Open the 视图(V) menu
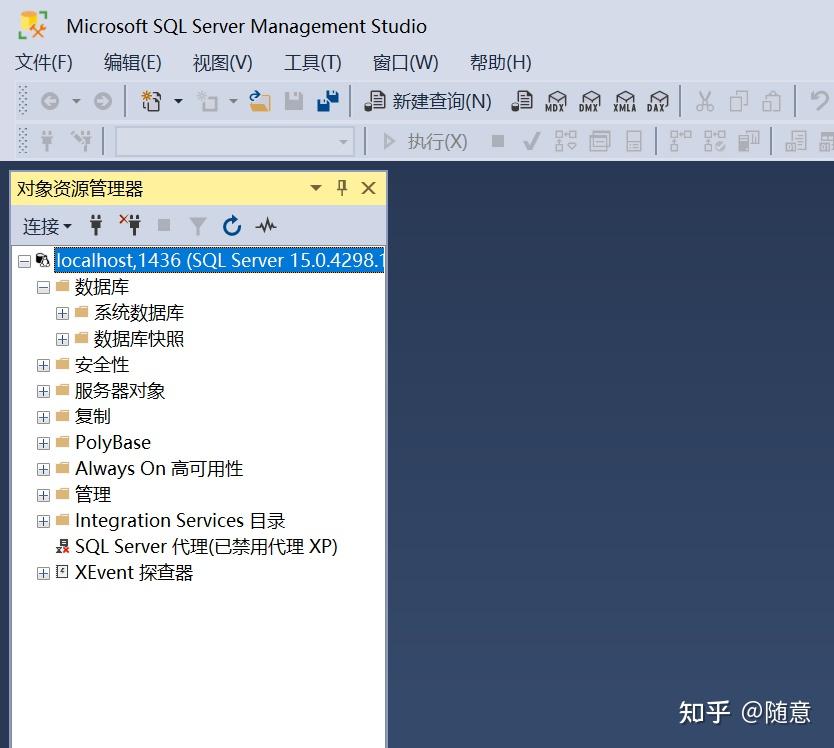Screen dimensions: 834x748 pos(222,63)
